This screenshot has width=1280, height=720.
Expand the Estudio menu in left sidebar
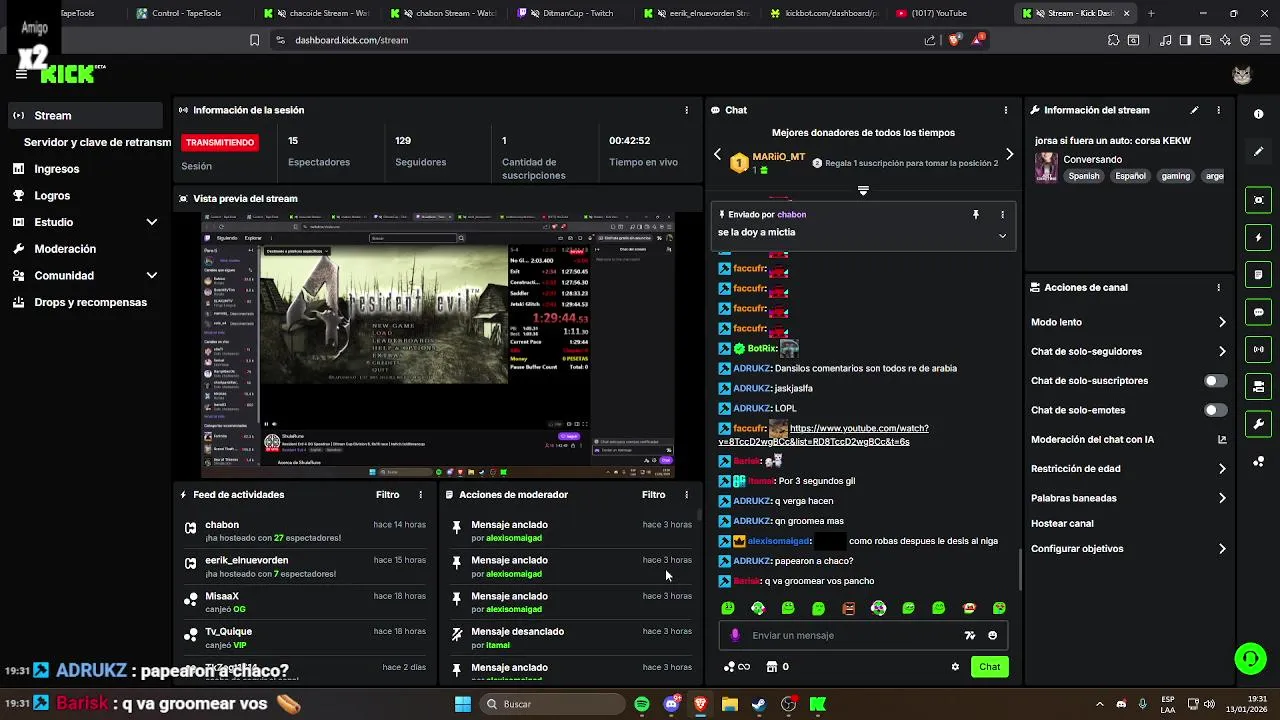[x=152, y=222]
